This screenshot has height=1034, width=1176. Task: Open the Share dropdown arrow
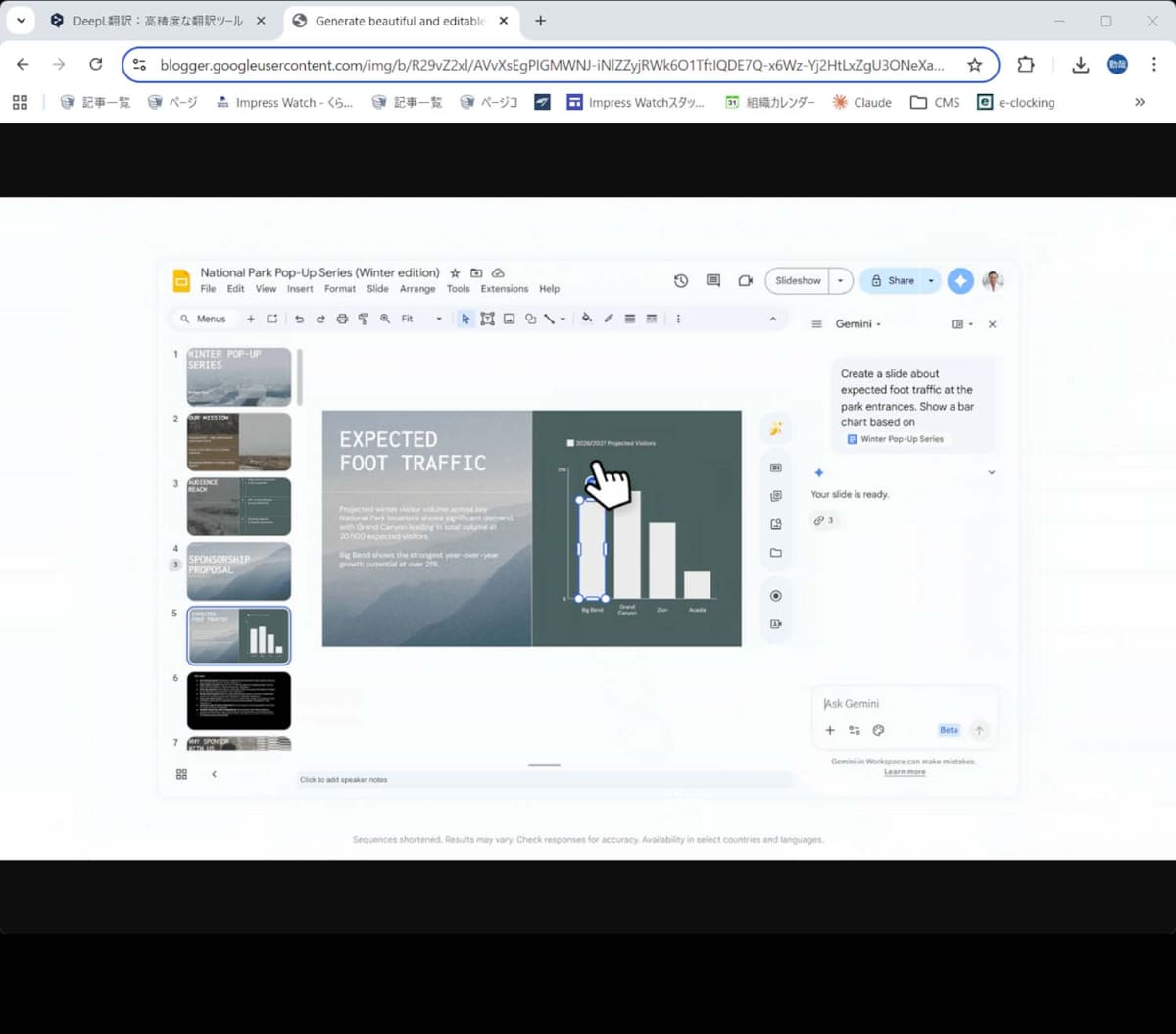931,280
